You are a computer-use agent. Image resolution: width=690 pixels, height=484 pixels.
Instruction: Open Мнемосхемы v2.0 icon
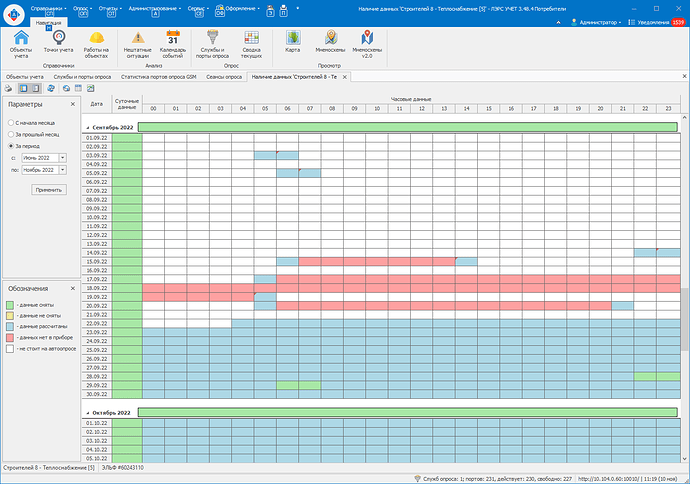[x=367, y=38]
